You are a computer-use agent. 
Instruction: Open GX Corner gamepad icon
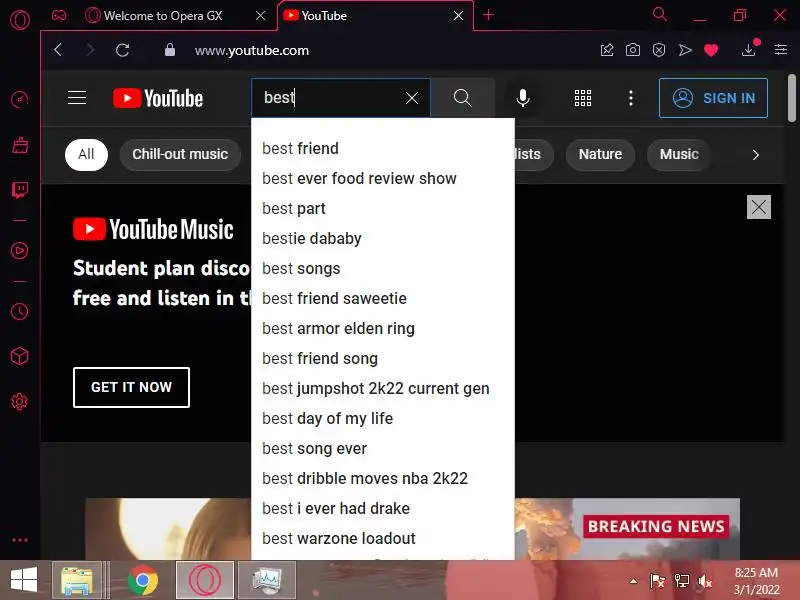pyautogui.click(x=59, y=15)
